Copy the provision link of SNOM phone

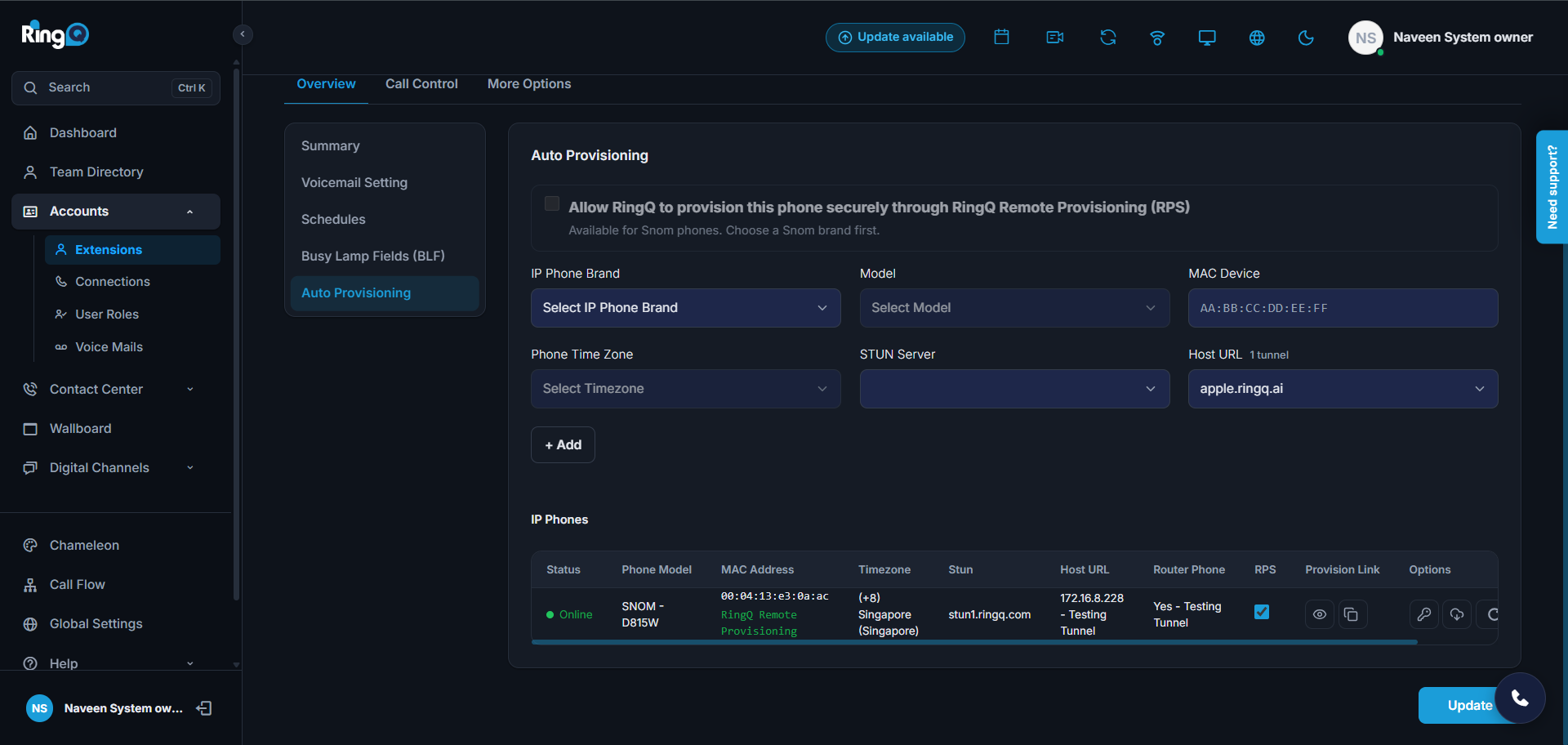pyautogui.click(x=1352, y=614)
